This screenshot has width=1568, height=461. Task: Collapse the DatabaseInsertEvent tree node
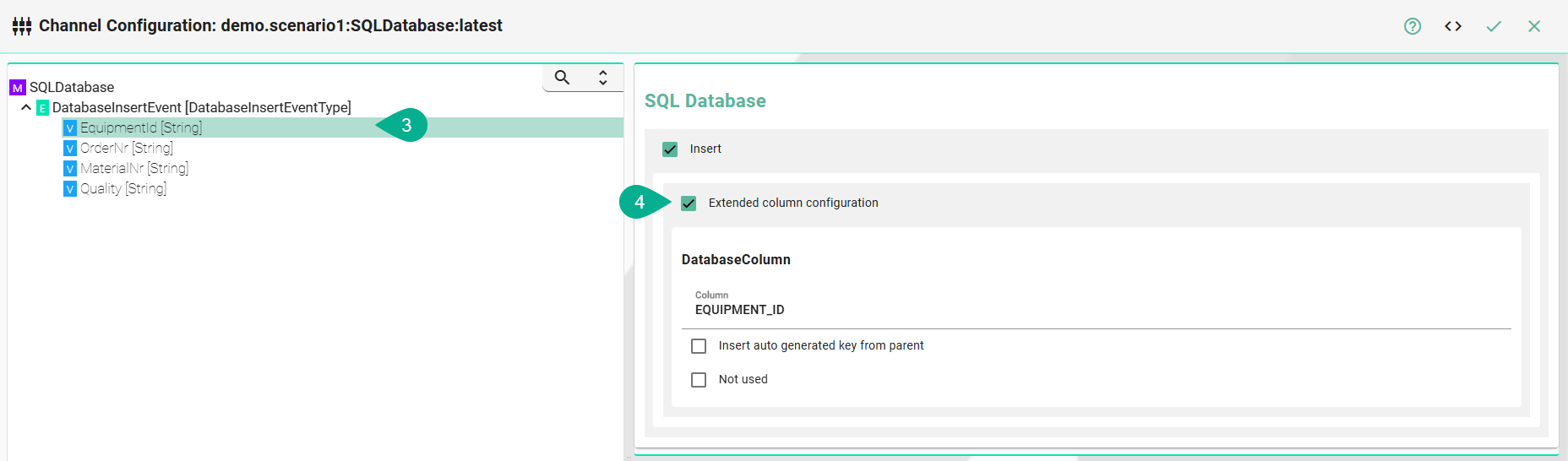pos(26,107)
